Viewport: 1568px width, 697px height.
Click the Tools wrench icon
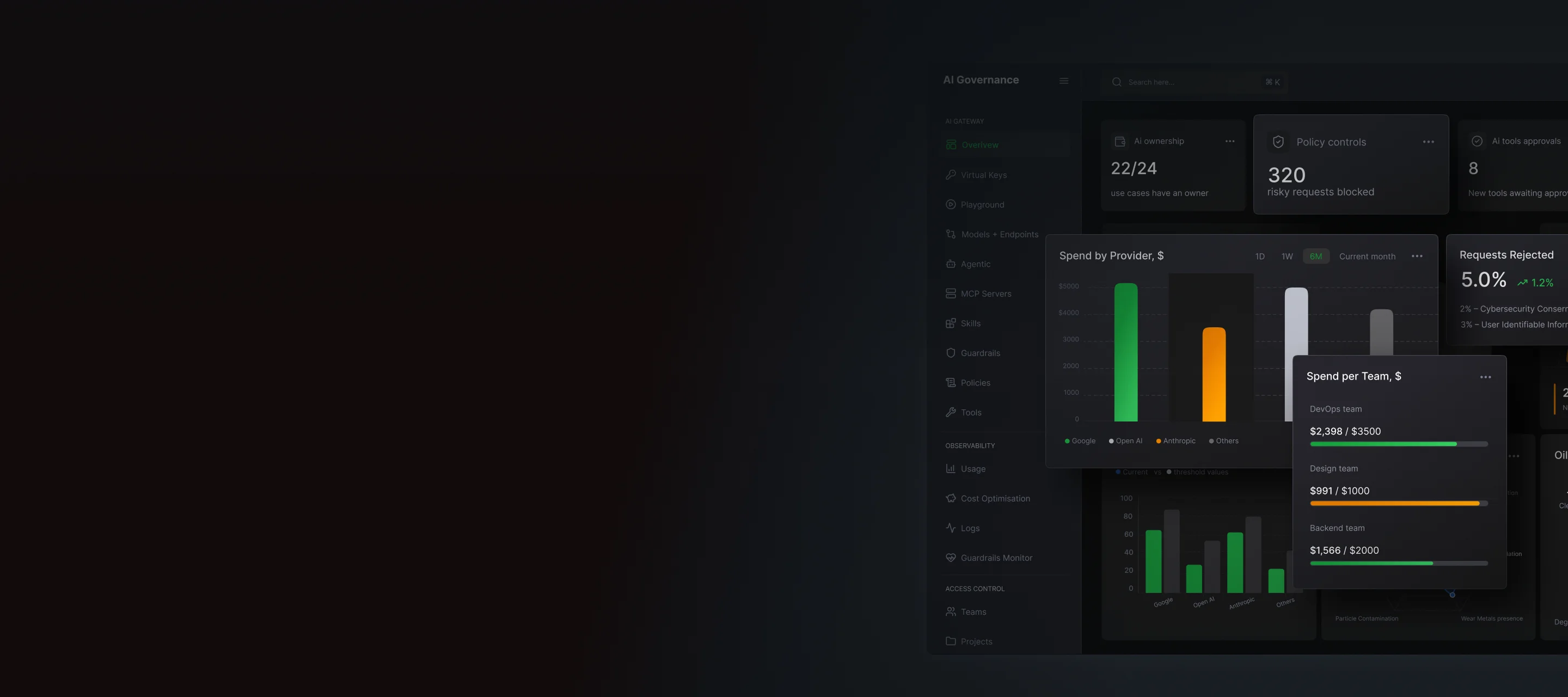click(950, 412)
